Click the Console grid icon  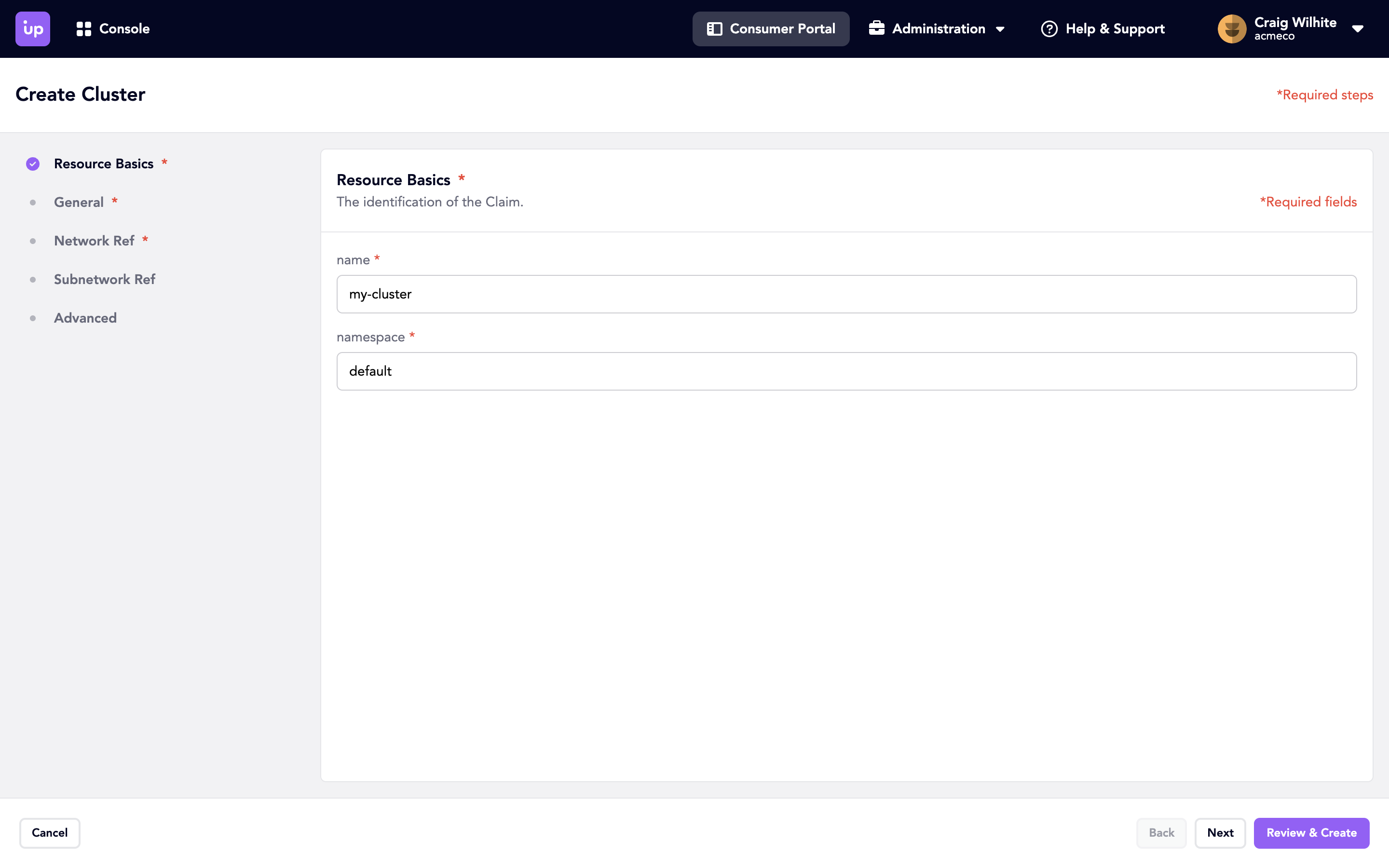point(84,29)
